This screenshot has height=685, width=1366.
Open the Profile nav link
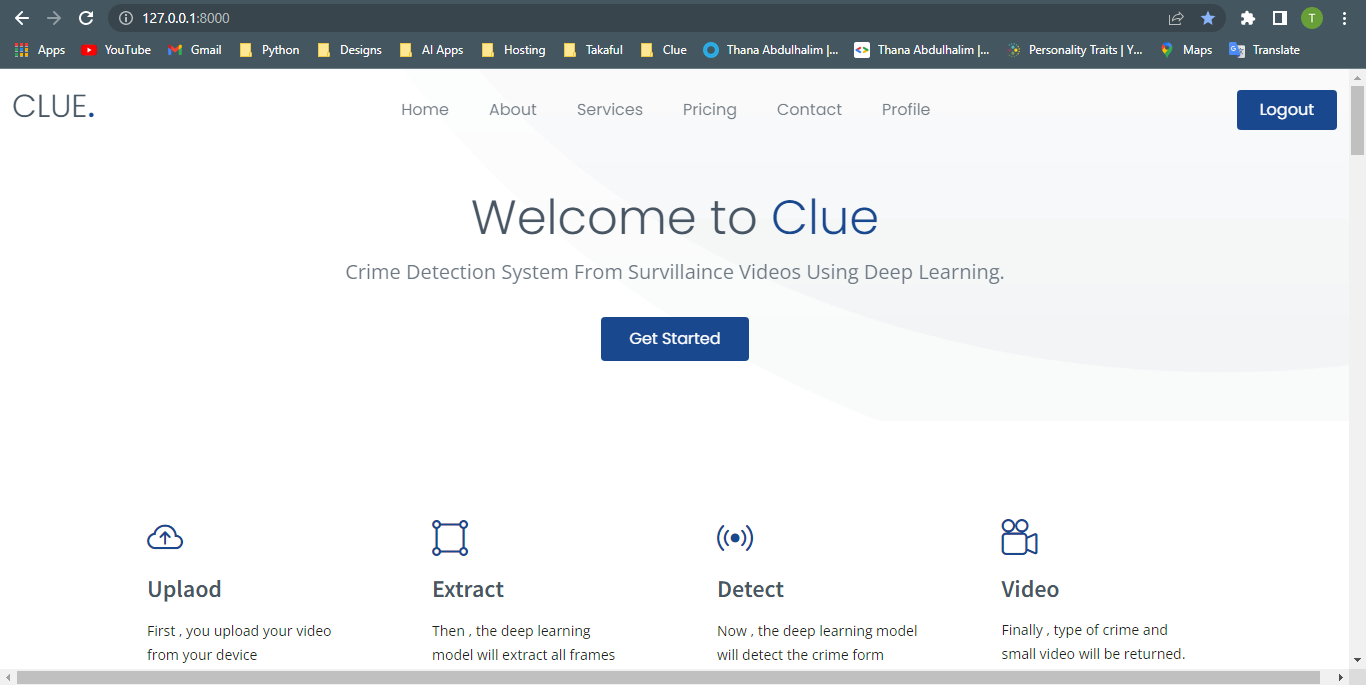(x=906, y=110)
